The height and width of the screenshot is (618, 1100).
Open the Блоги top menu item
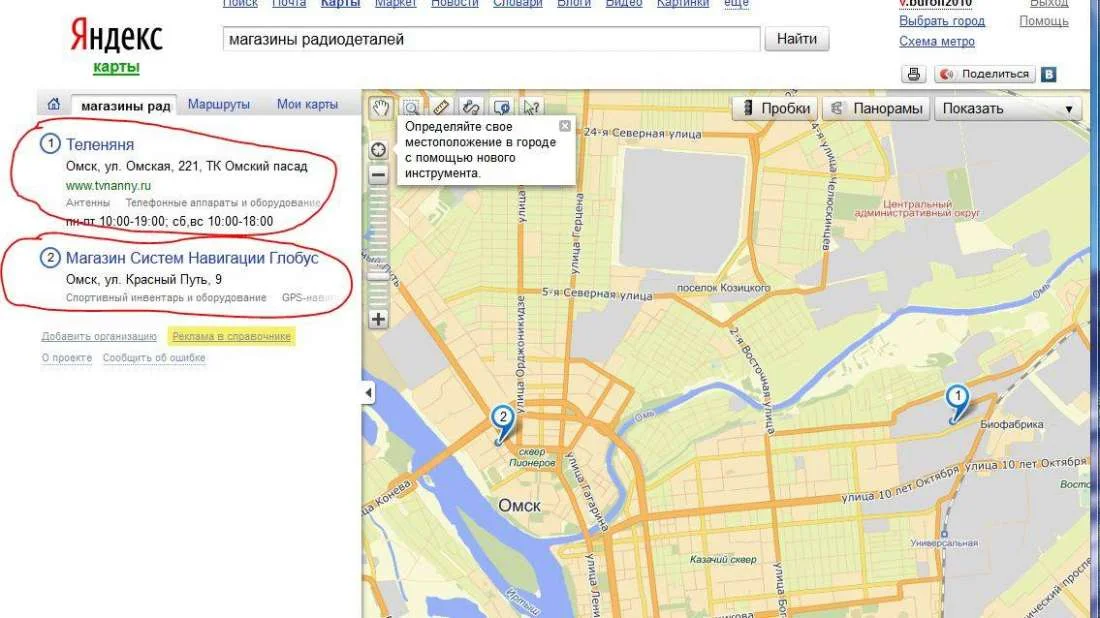coord(574,4)
